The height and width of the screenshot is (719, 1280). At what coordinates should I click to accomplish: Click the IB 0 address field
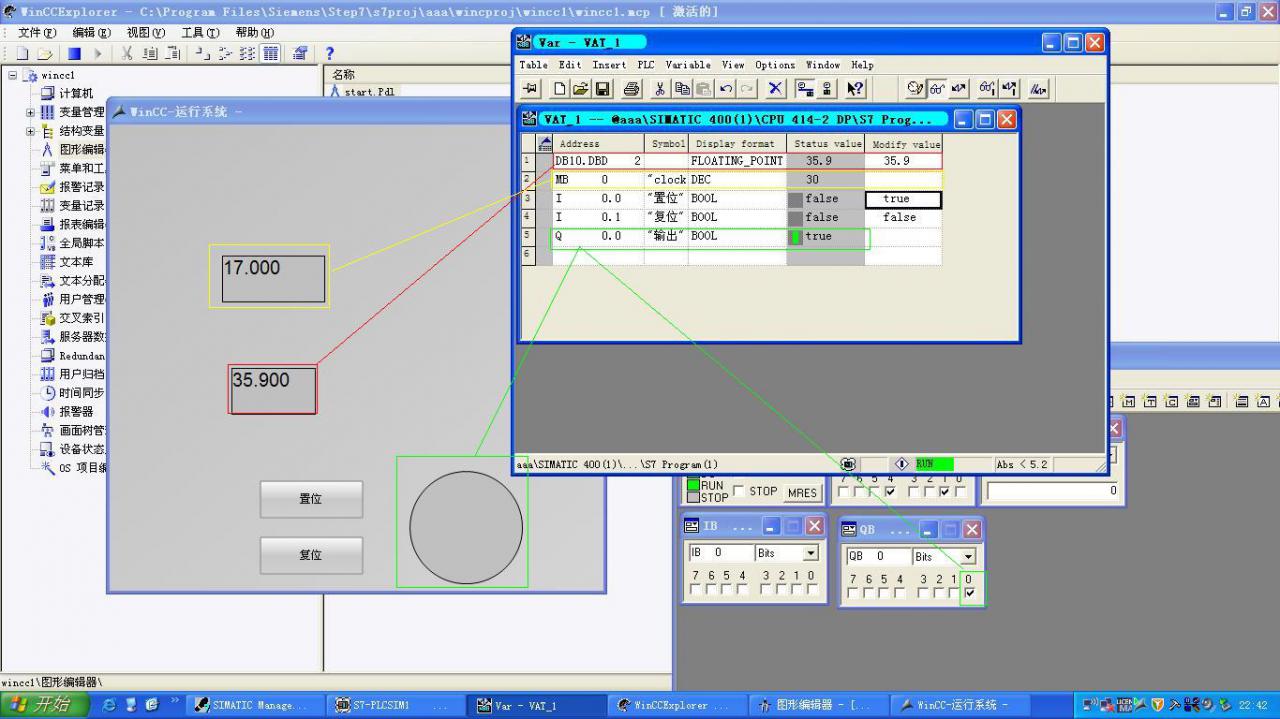[720, 553]
